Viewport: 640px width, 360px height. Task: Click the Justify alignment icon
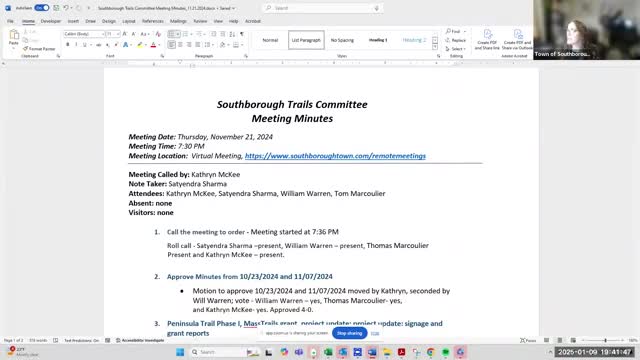pyautogui.click(x=198, y=44)
